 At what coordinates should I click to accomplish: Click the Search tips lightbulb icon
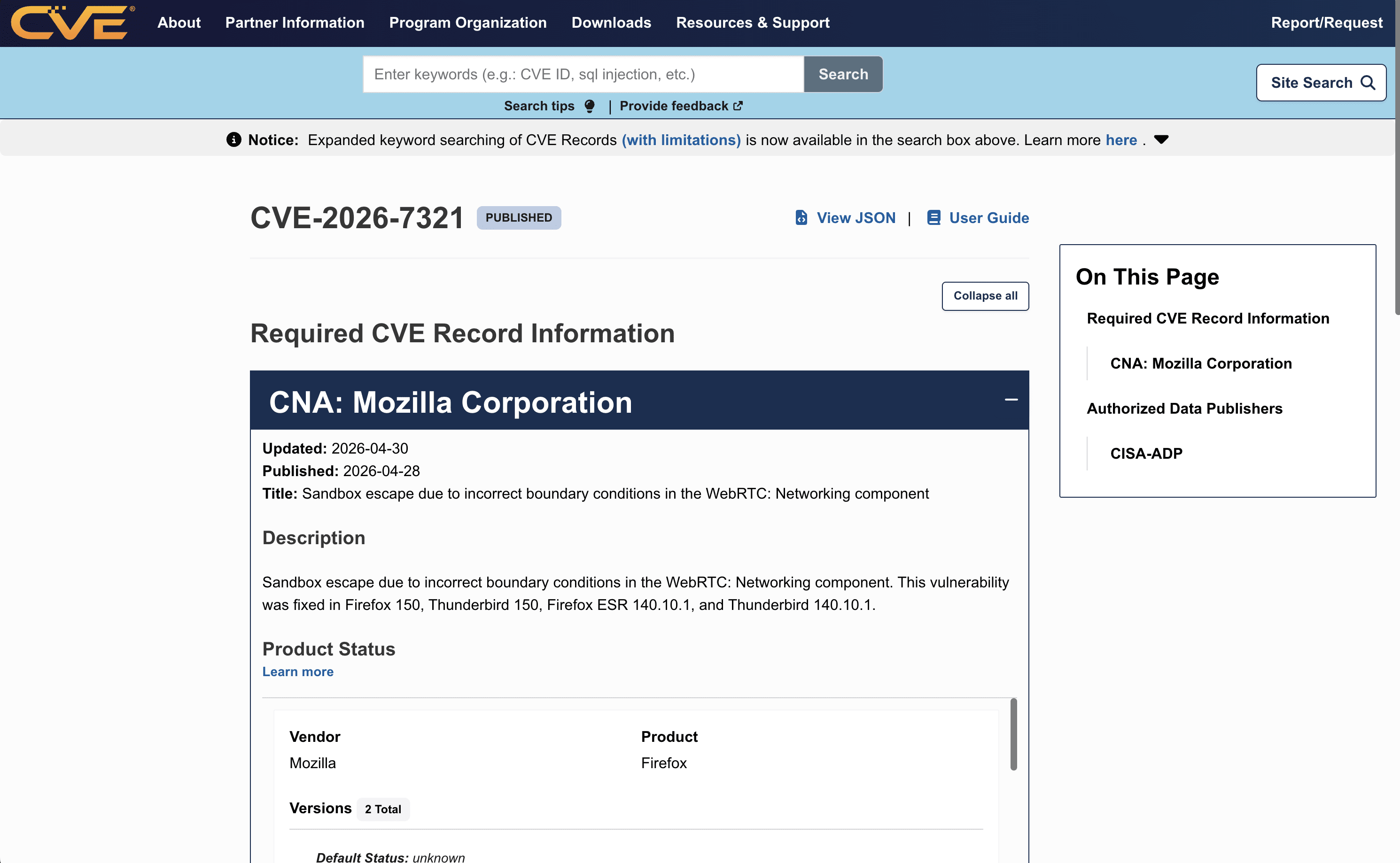click(590, 106)
